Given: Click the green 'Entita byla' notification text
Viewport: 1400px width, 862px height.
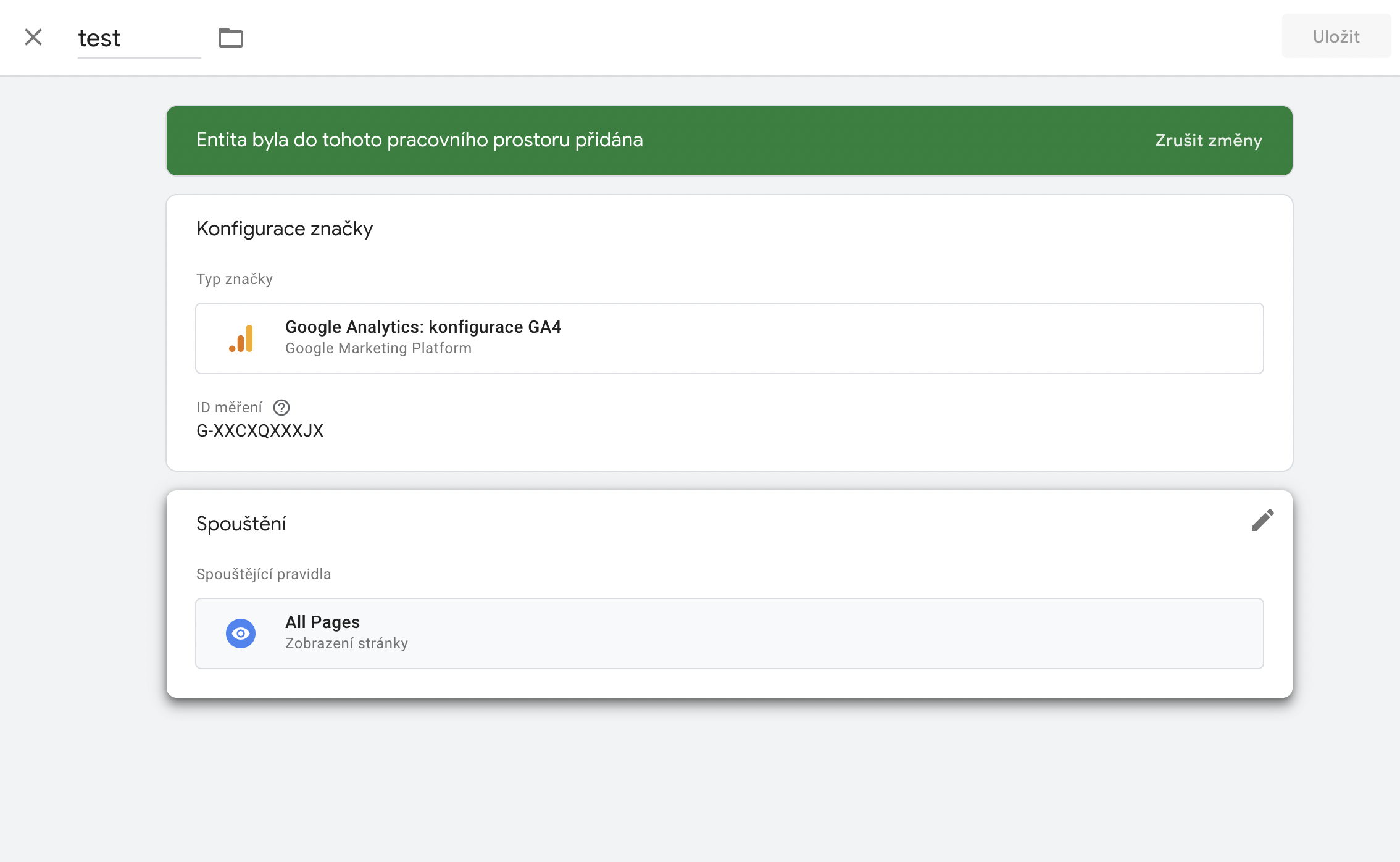Looking at the screenshot, I should coord(419,140).
